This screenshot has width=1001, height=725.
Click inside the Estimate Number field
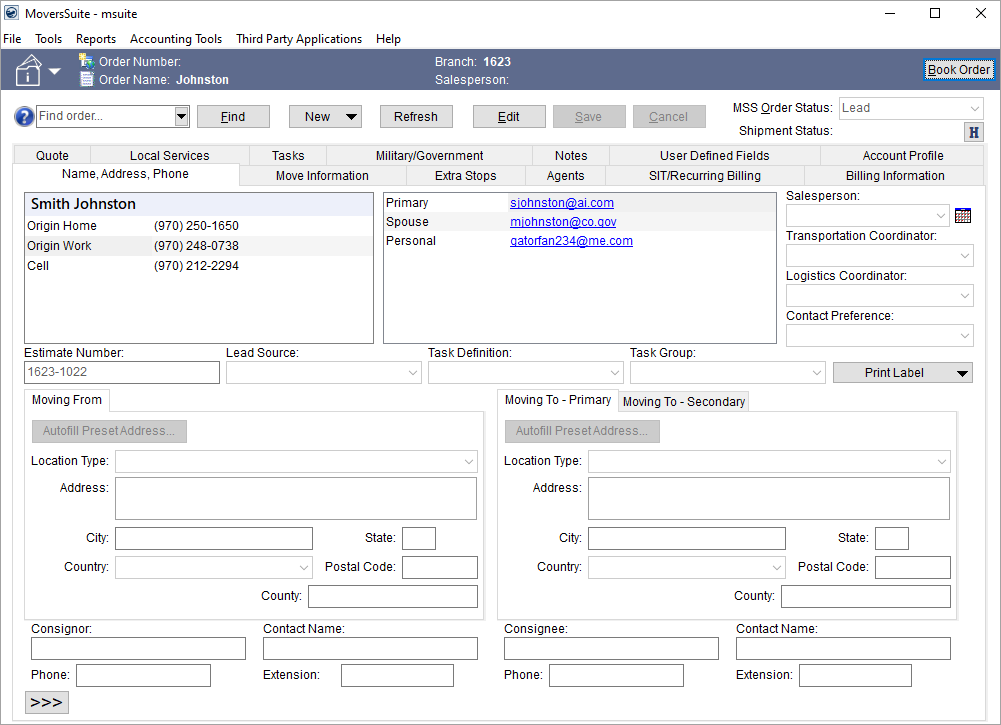120,372
